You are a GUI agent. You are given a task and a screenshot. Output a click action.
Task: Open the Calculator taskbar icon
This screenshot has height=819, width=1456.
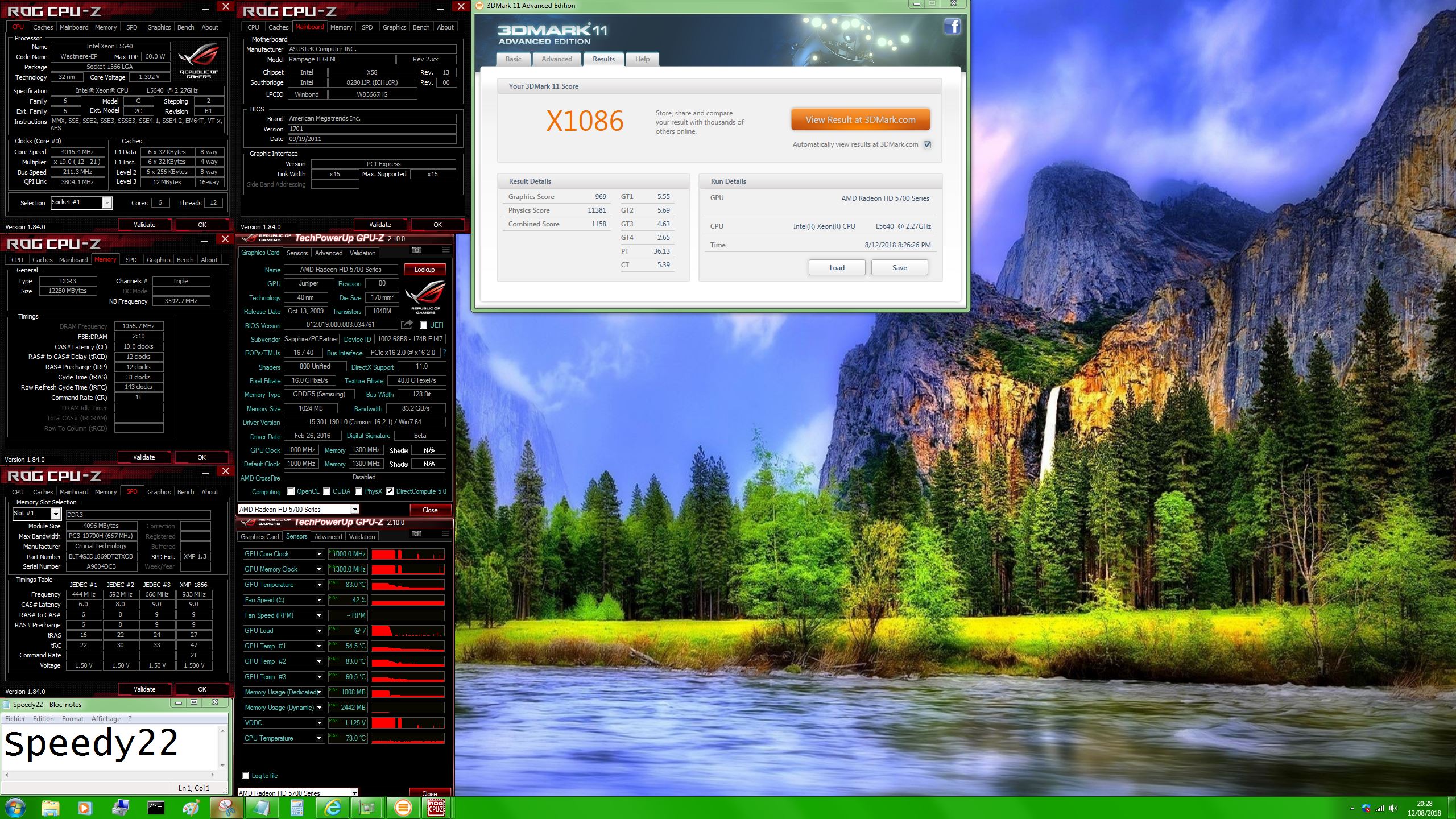pos(297,808)
